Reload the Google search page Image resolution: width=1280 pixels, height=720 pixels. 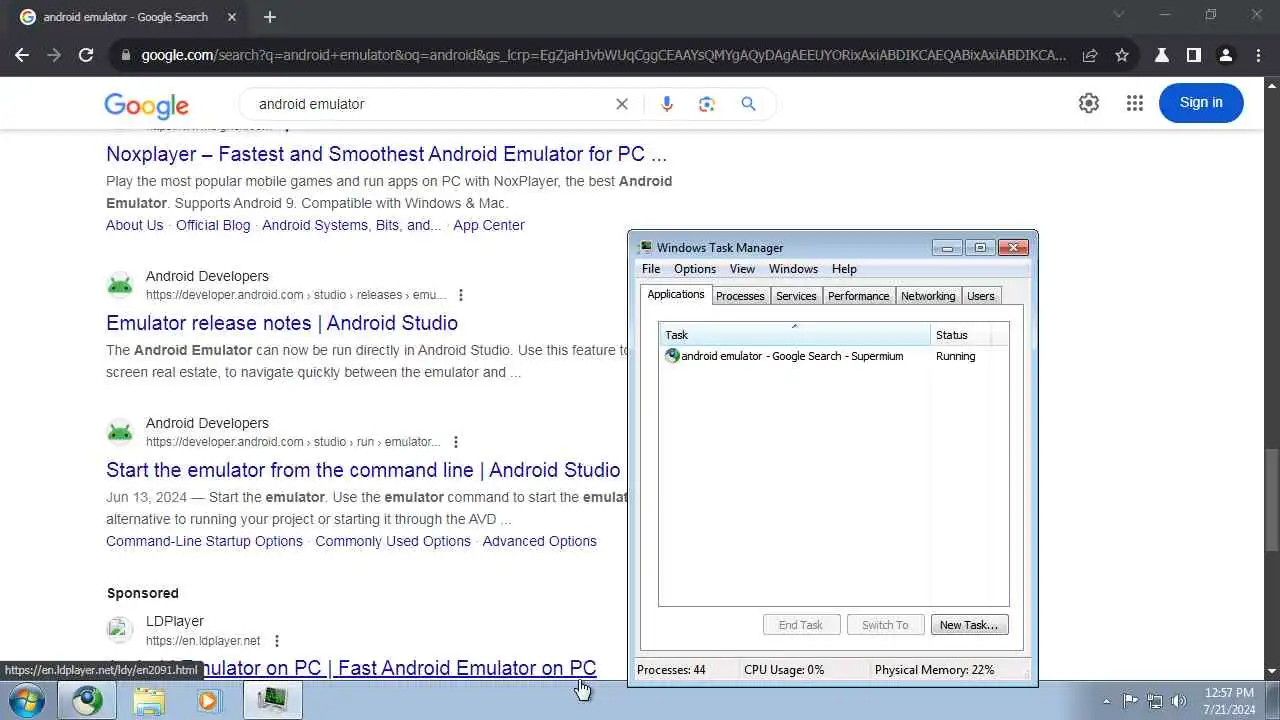point(86,56)
